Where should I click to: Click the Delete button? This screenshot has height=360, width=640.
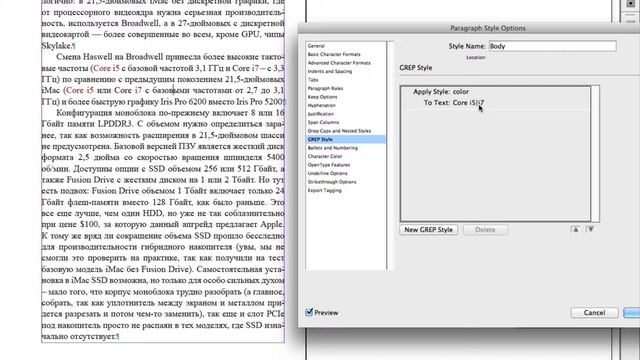coord(485,230)
